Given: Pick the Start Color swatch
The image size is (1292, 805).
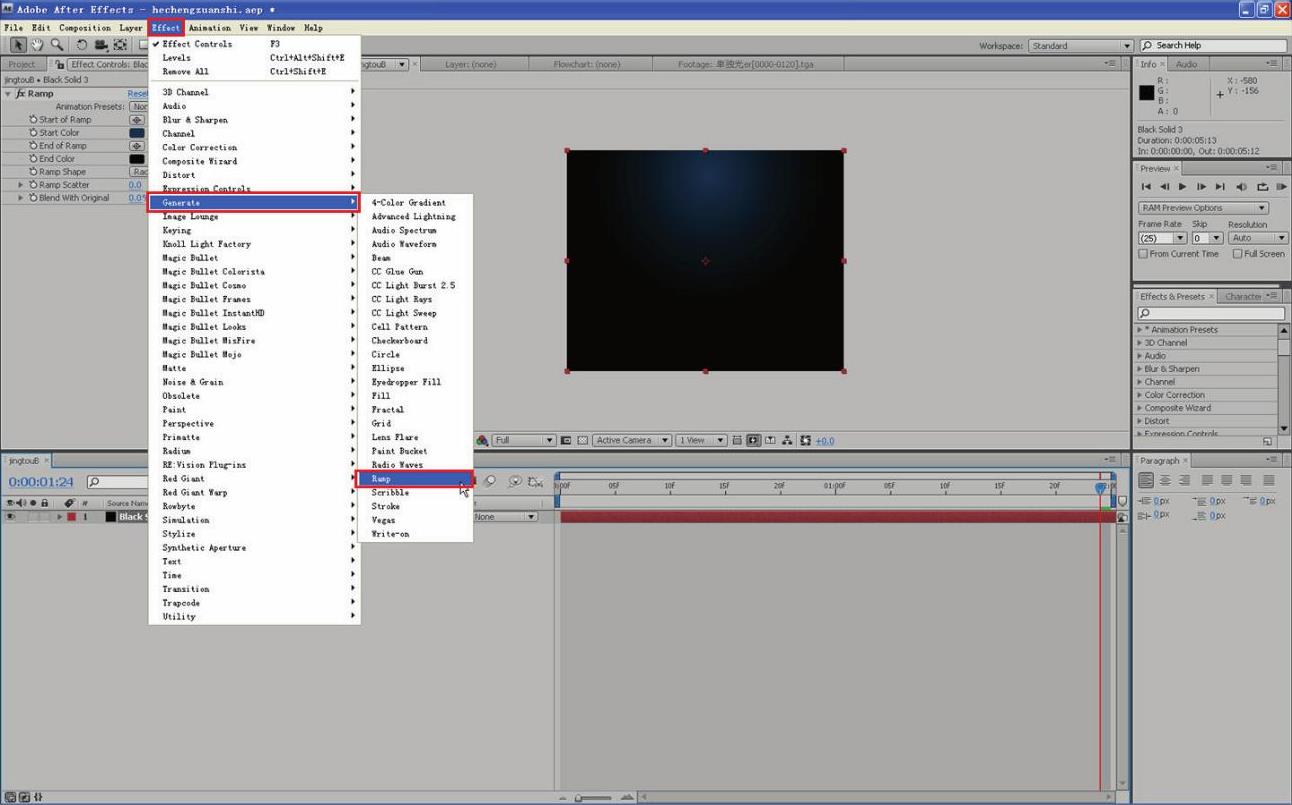Looking at the screenshot, I should (137, 133).
